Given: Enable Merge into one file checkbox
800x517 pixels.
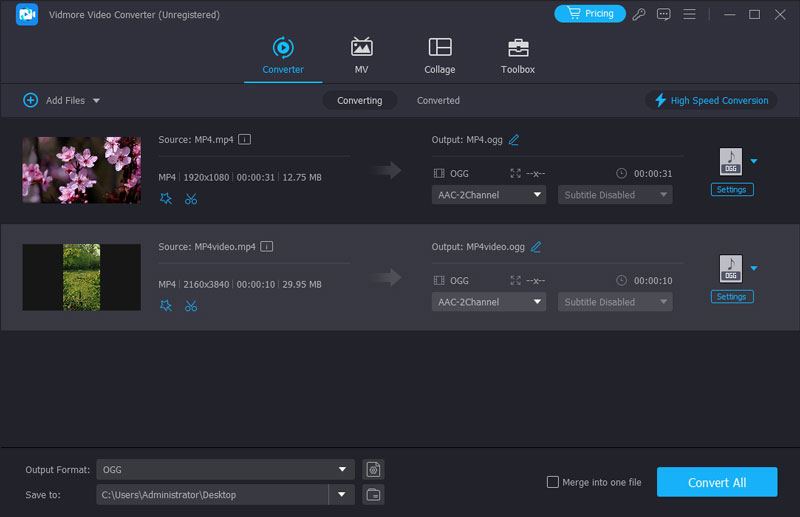Looking at the screenshot, I should point(553,482).
